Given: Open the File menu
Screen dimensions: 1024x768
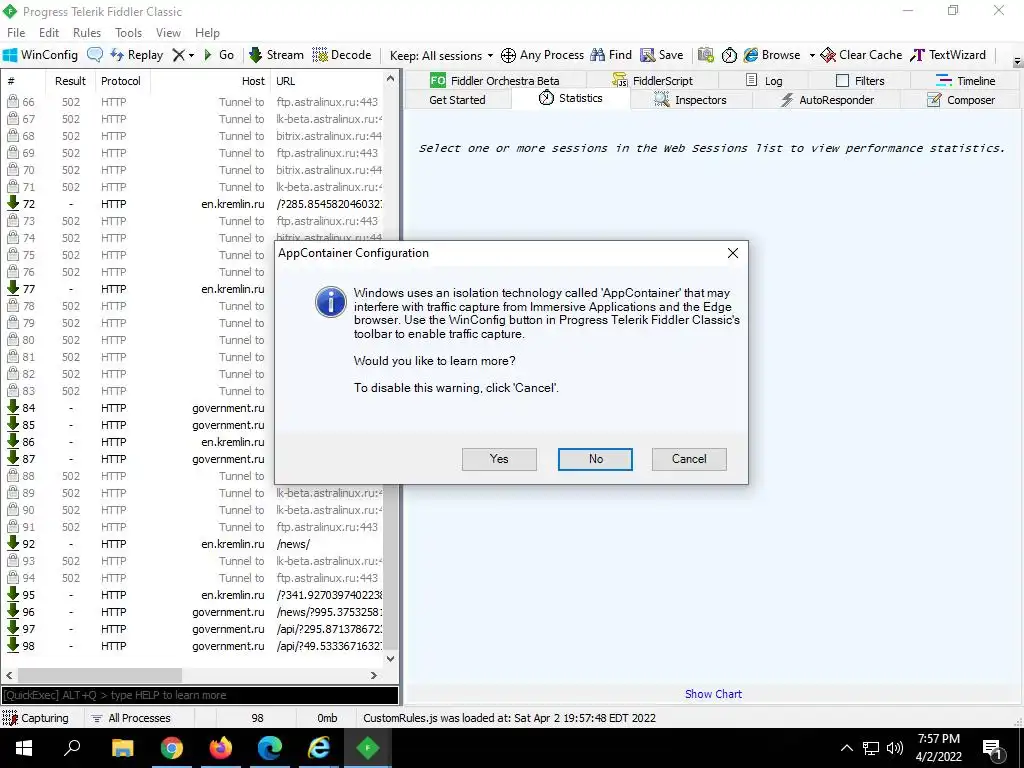Looking at the screenshot, I should [x=16, y=33].
